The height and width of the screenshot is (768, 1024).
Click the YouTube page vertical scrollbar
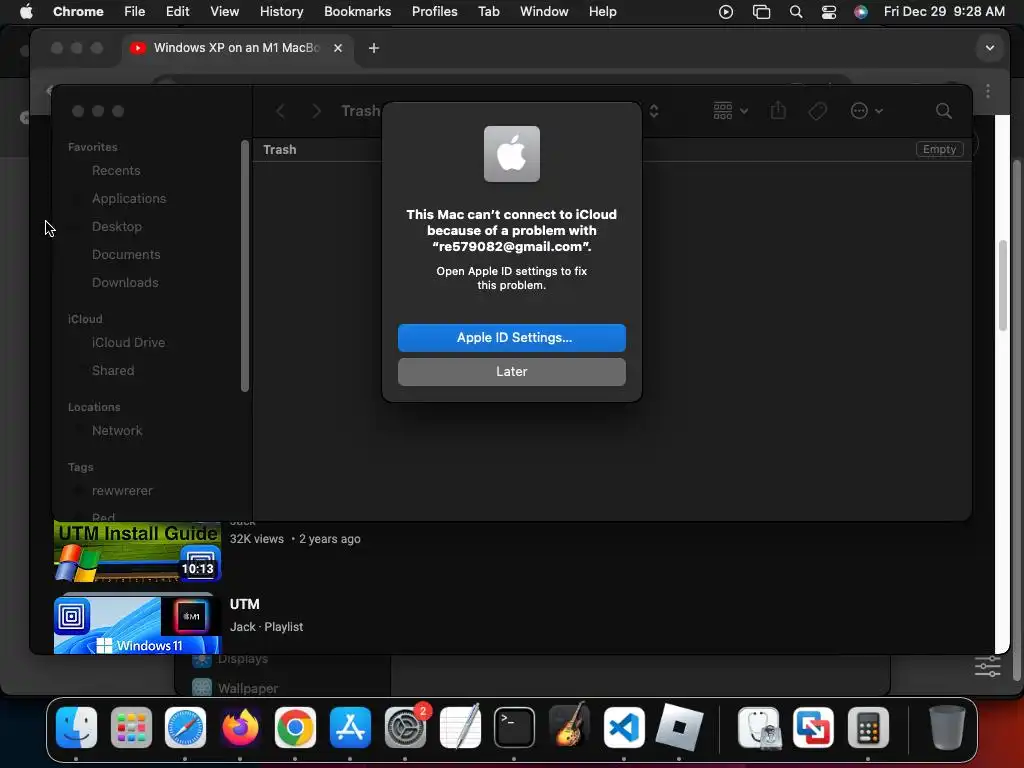[1003, 285]
